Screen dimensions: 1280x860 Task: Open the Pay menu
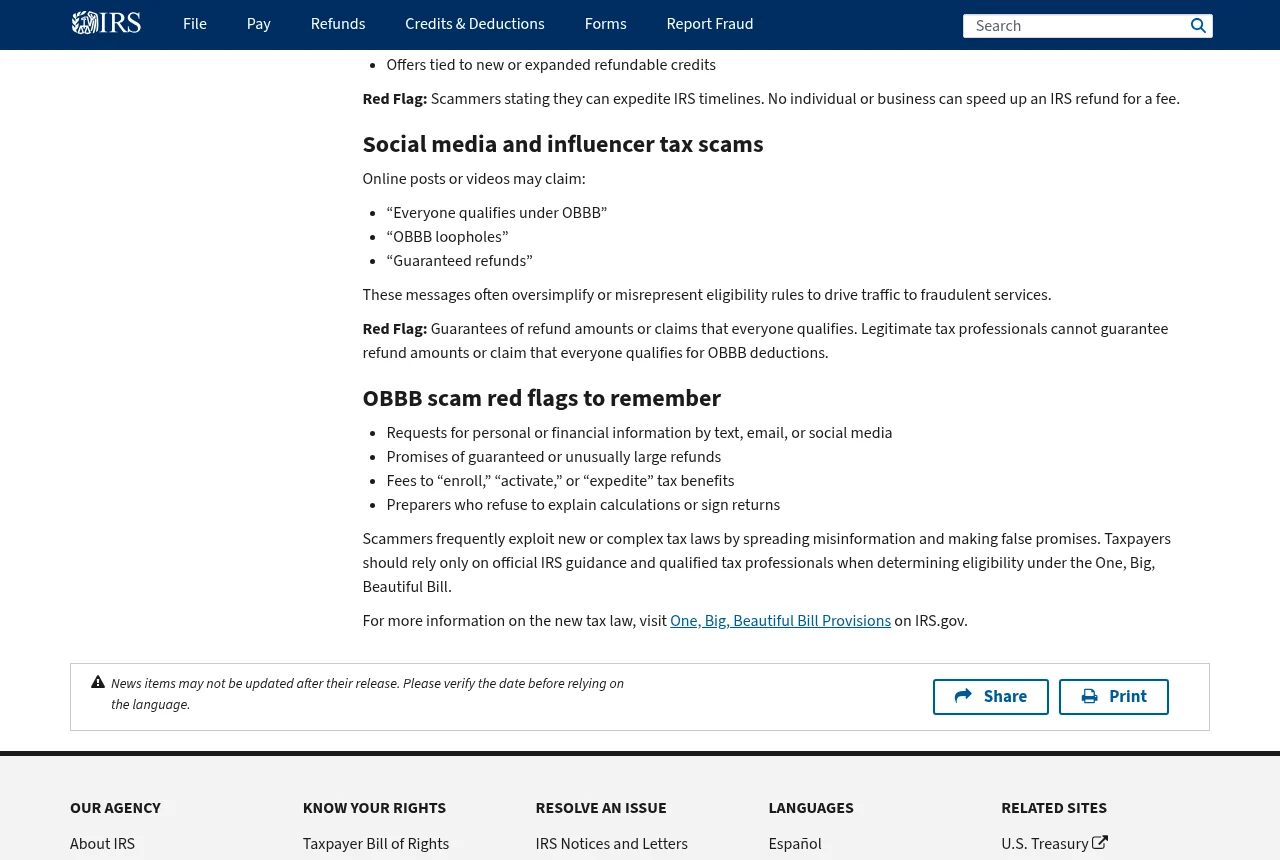point(259,24)
